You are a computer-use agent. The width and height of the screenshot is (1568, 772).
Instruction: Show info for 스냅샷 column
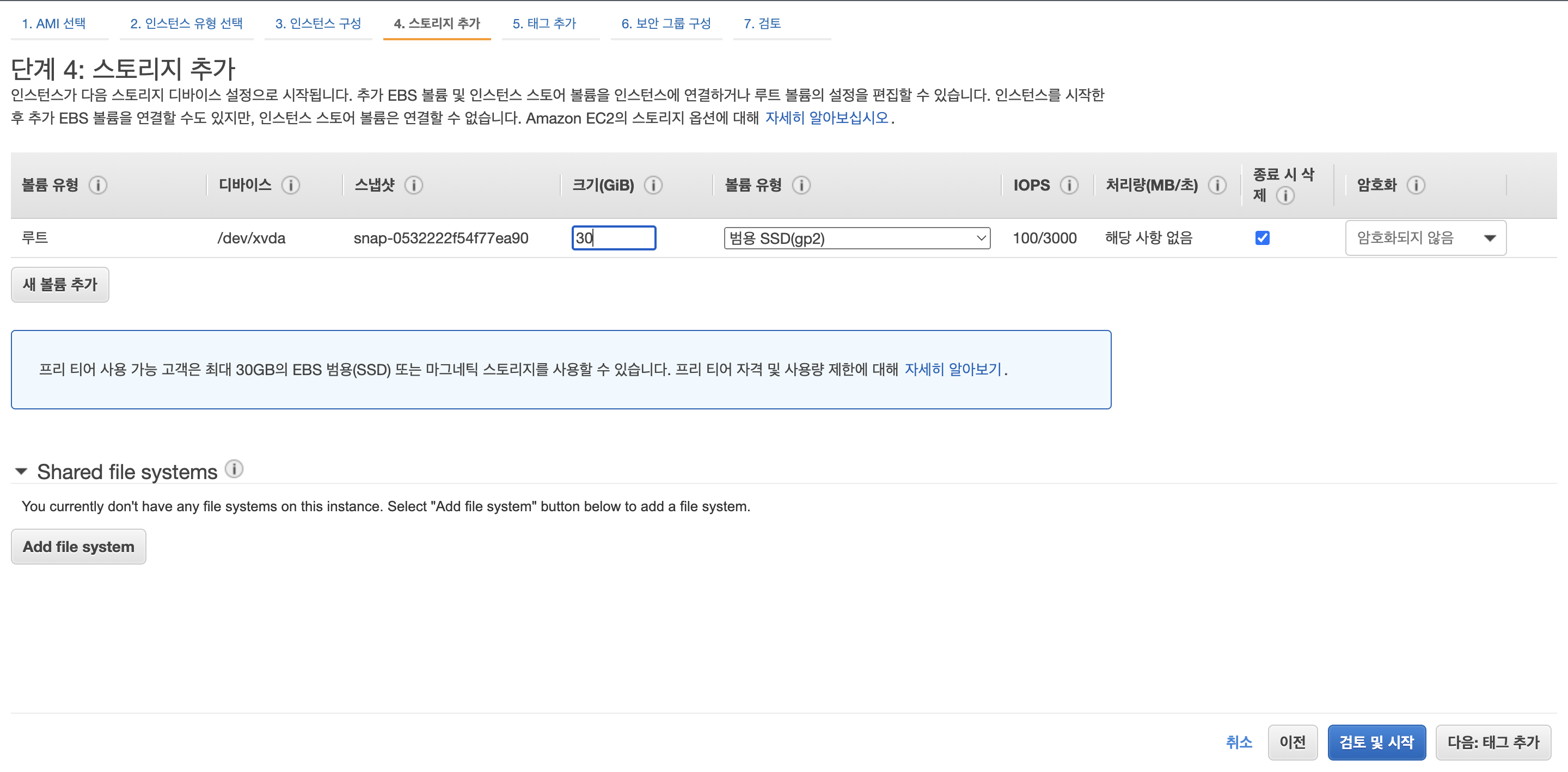coord(414,185)
